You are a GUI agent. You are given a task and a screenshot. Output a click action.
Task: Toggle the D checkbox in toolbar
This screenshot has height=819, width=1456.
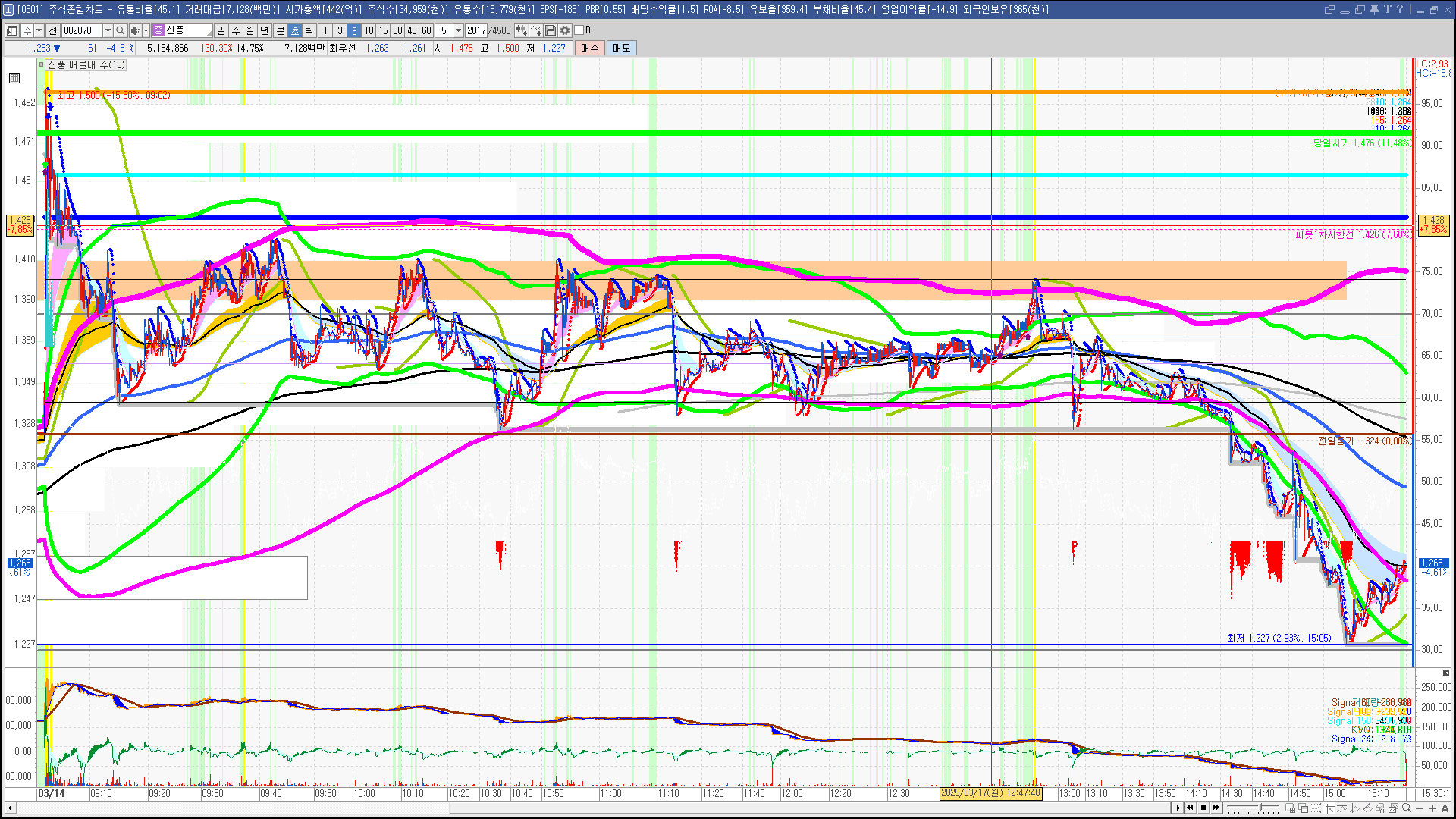(579, 30)
